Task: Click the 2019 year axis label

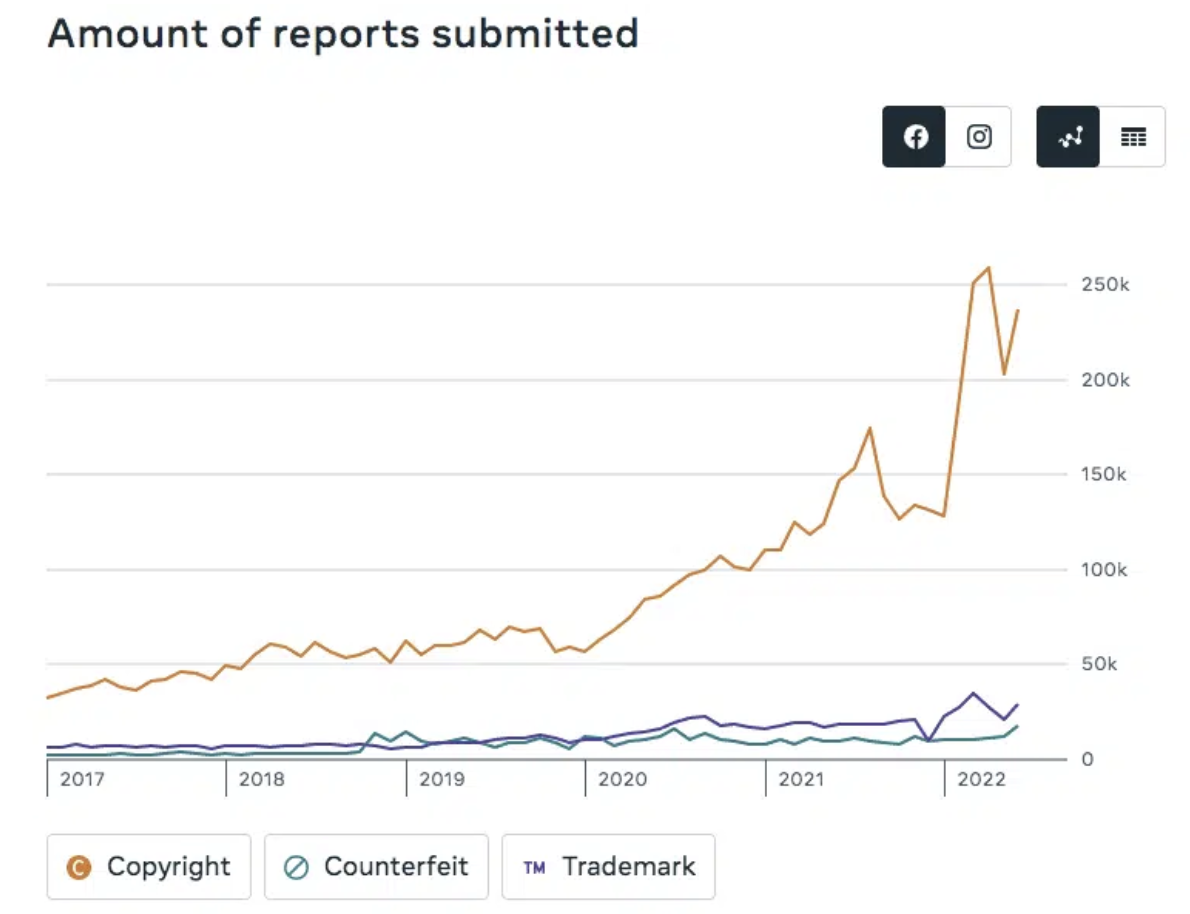Action: 441,779
